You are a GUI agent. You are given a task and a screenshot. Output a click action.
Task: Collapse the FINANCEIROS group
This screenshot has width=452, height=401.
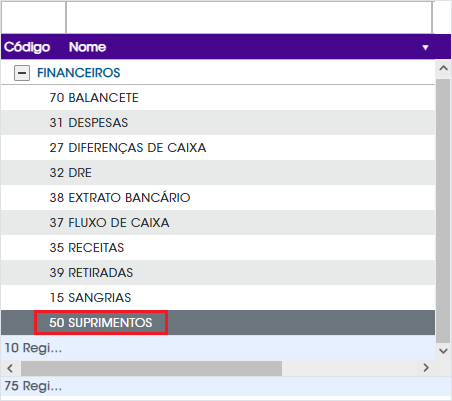point(22,73)
